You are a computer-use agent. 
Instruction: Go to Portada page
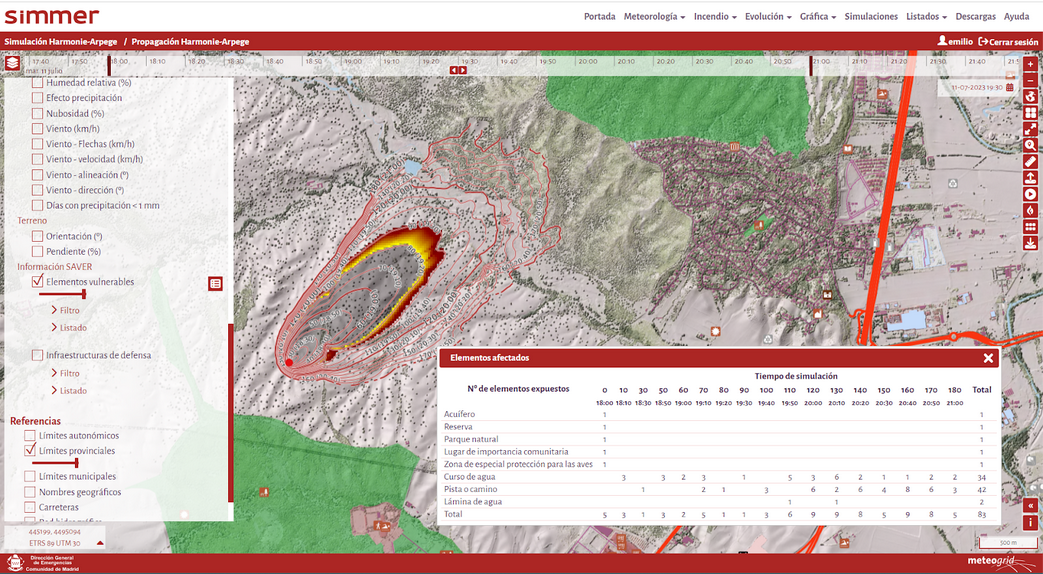click(x=599, y=17)
